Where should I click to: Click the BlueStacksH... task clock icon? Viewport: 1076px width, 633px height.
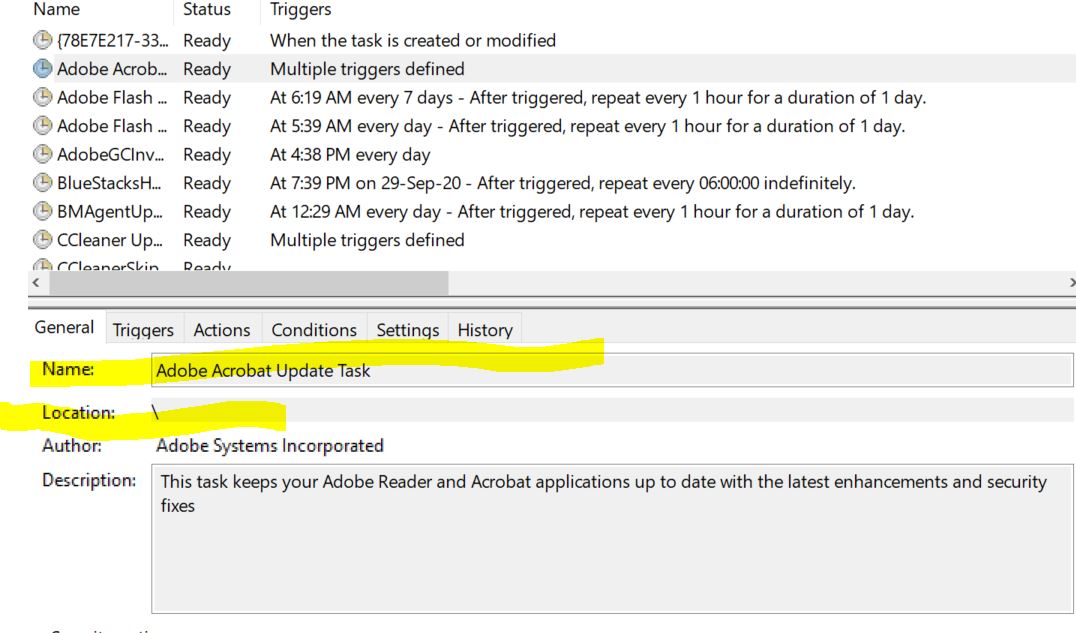tap(43, 183)
